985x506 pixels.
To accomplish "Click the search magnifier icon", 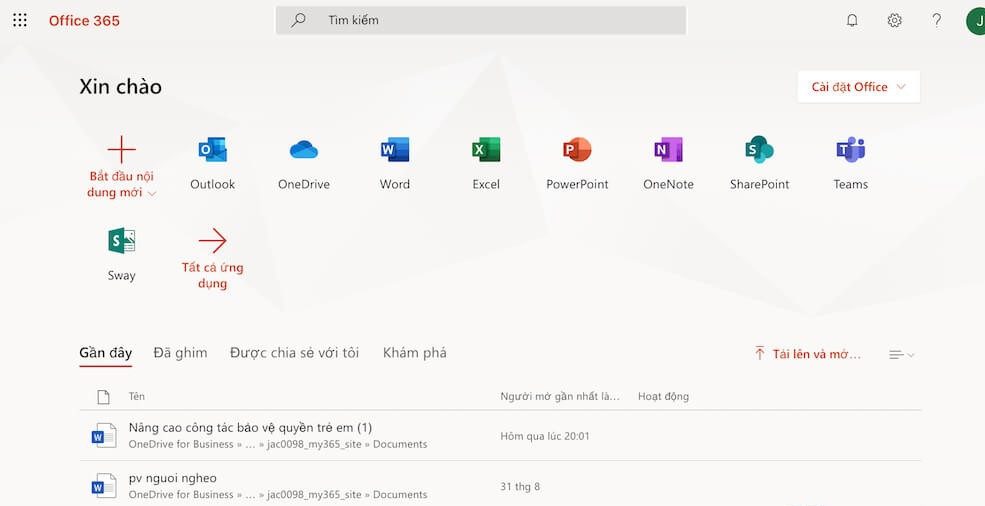I will coord(298,20).
